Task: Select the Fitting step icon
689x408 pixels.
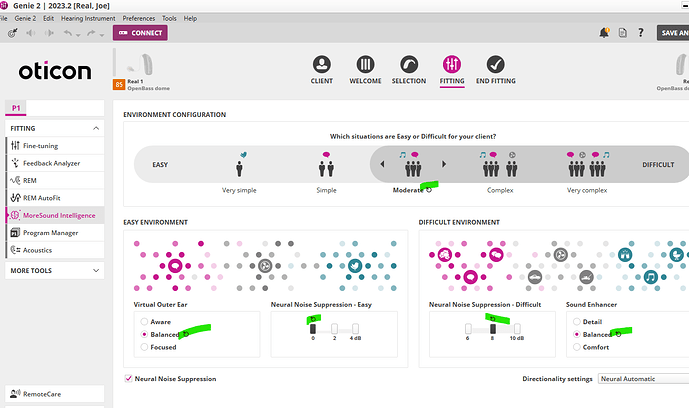Action: (452, 65)
